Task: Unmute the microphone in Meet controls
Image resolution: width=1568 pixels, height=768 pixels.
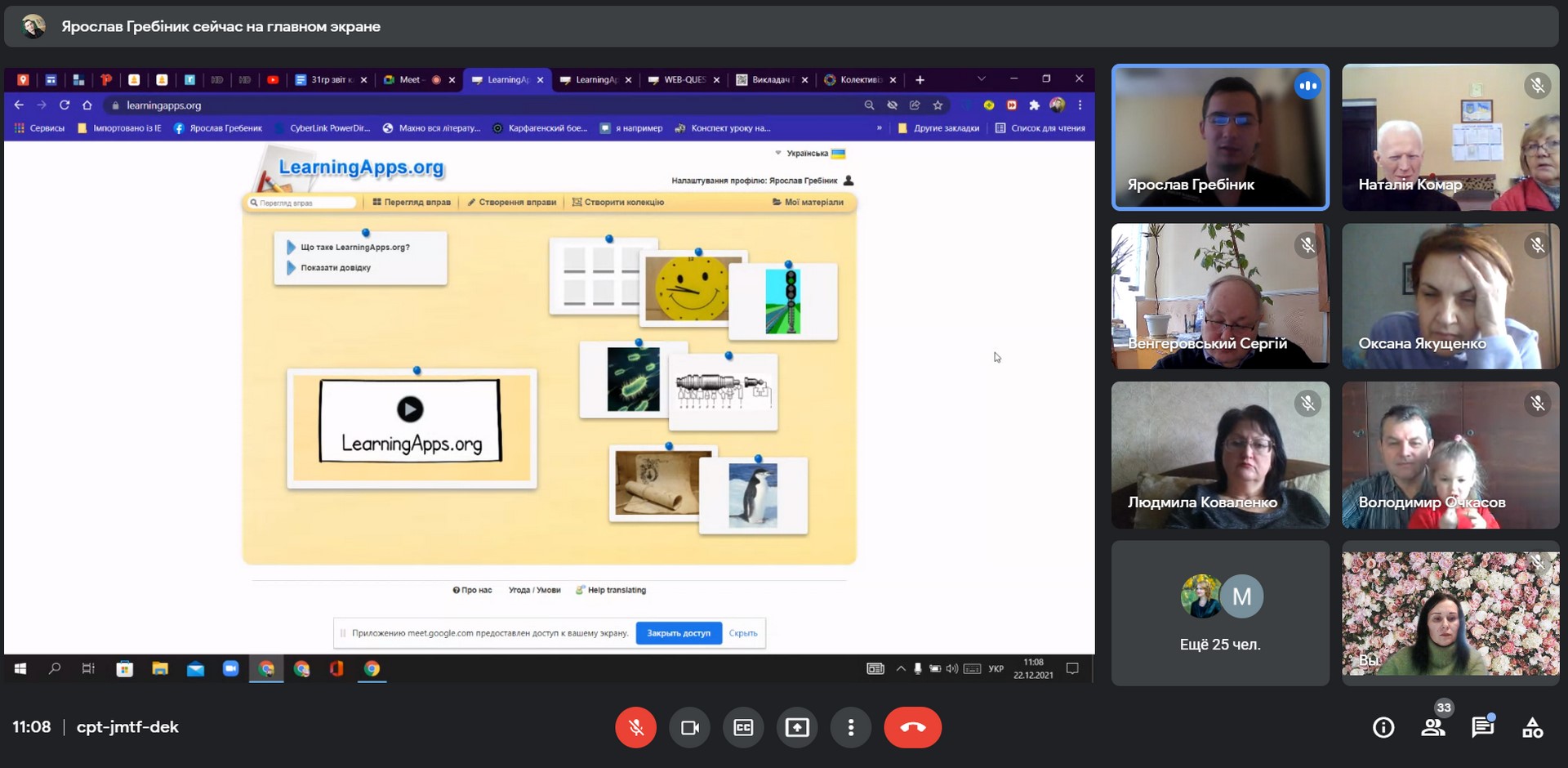Action: tap(635, 727)
